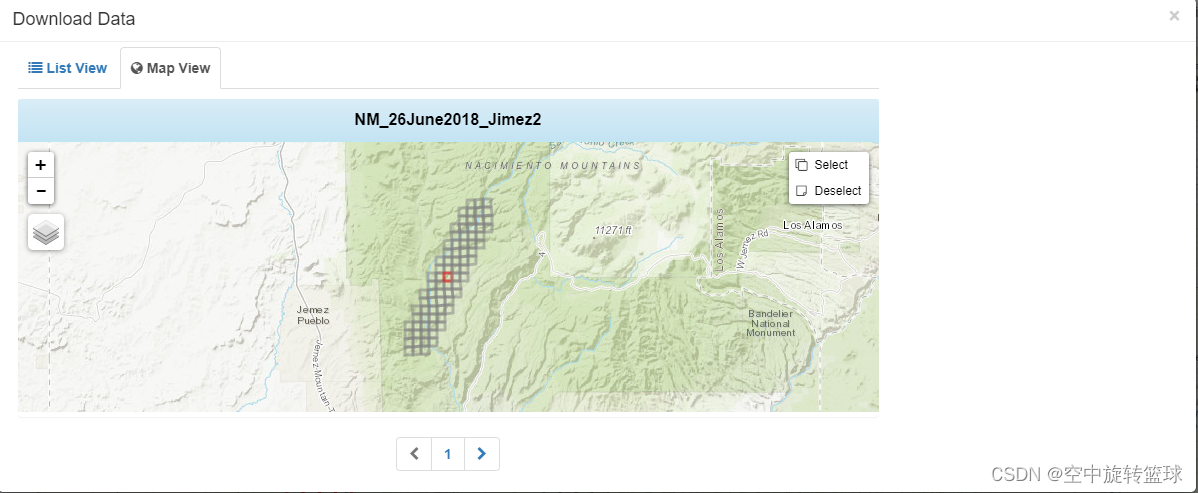
Task: Click the Jemez Pueblo map label
Action: tap(313, 316)
